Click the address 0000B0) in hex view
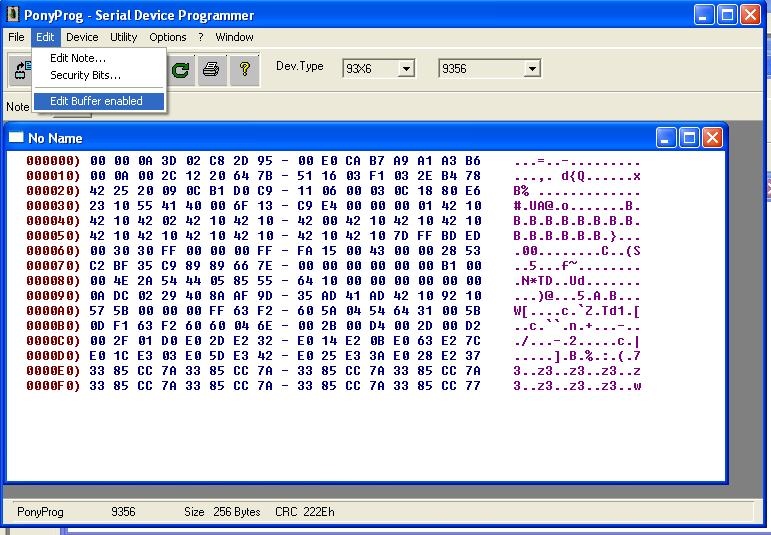The height and width of the screenshot is (535, 771). [53, 326]
